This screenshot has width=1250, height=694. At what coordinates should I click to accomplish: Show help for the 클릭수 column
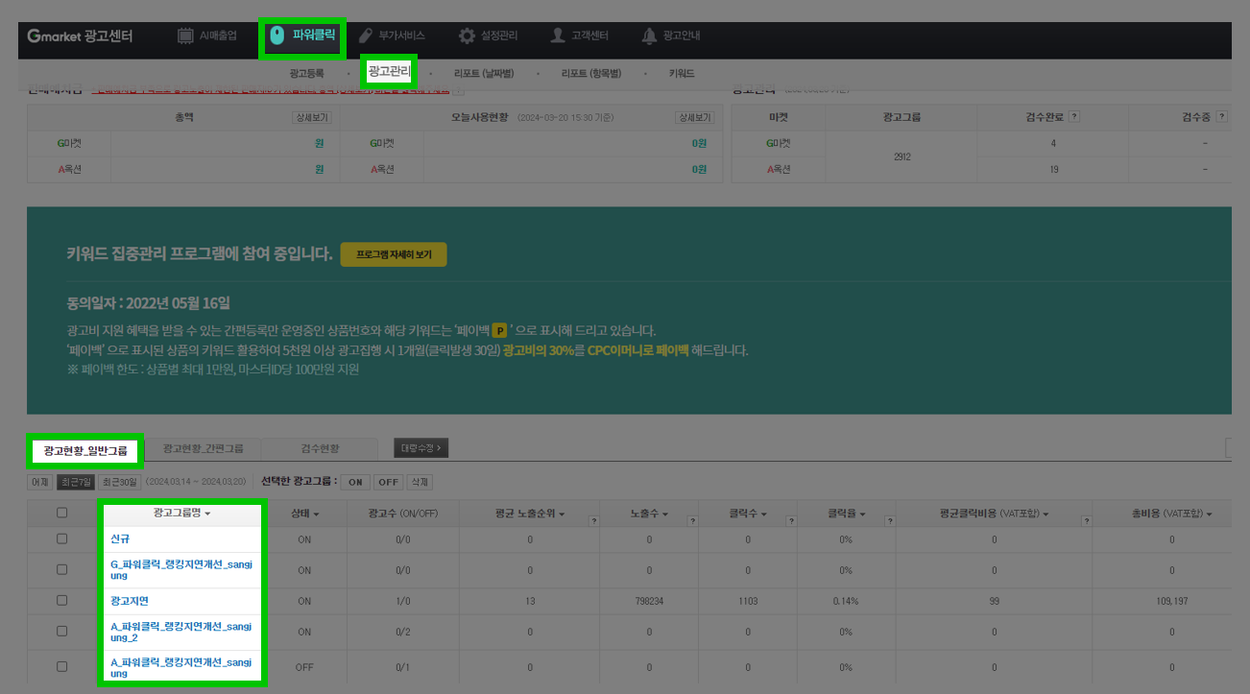pyautogui.click(x=790, y=521)
